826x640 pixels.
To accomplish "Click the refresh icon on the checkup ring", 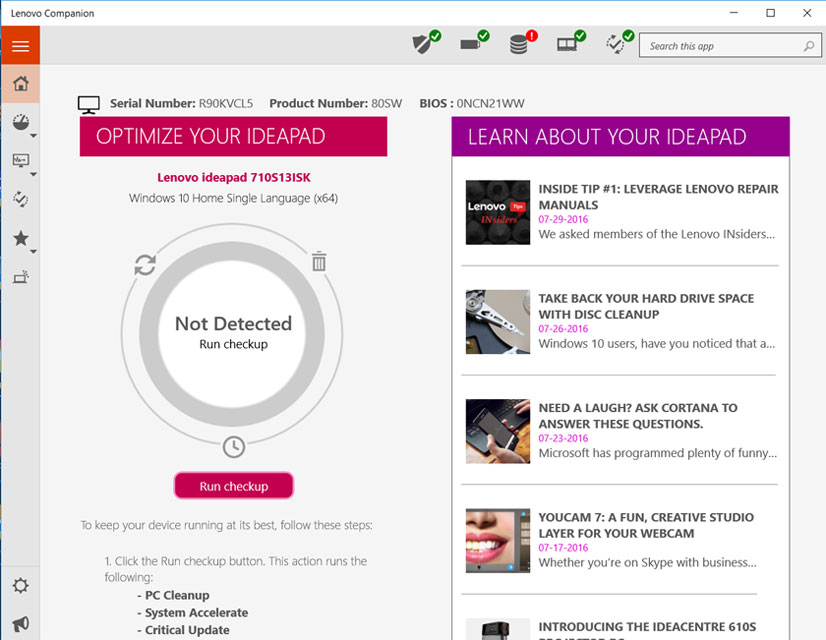I will [145, 264].
